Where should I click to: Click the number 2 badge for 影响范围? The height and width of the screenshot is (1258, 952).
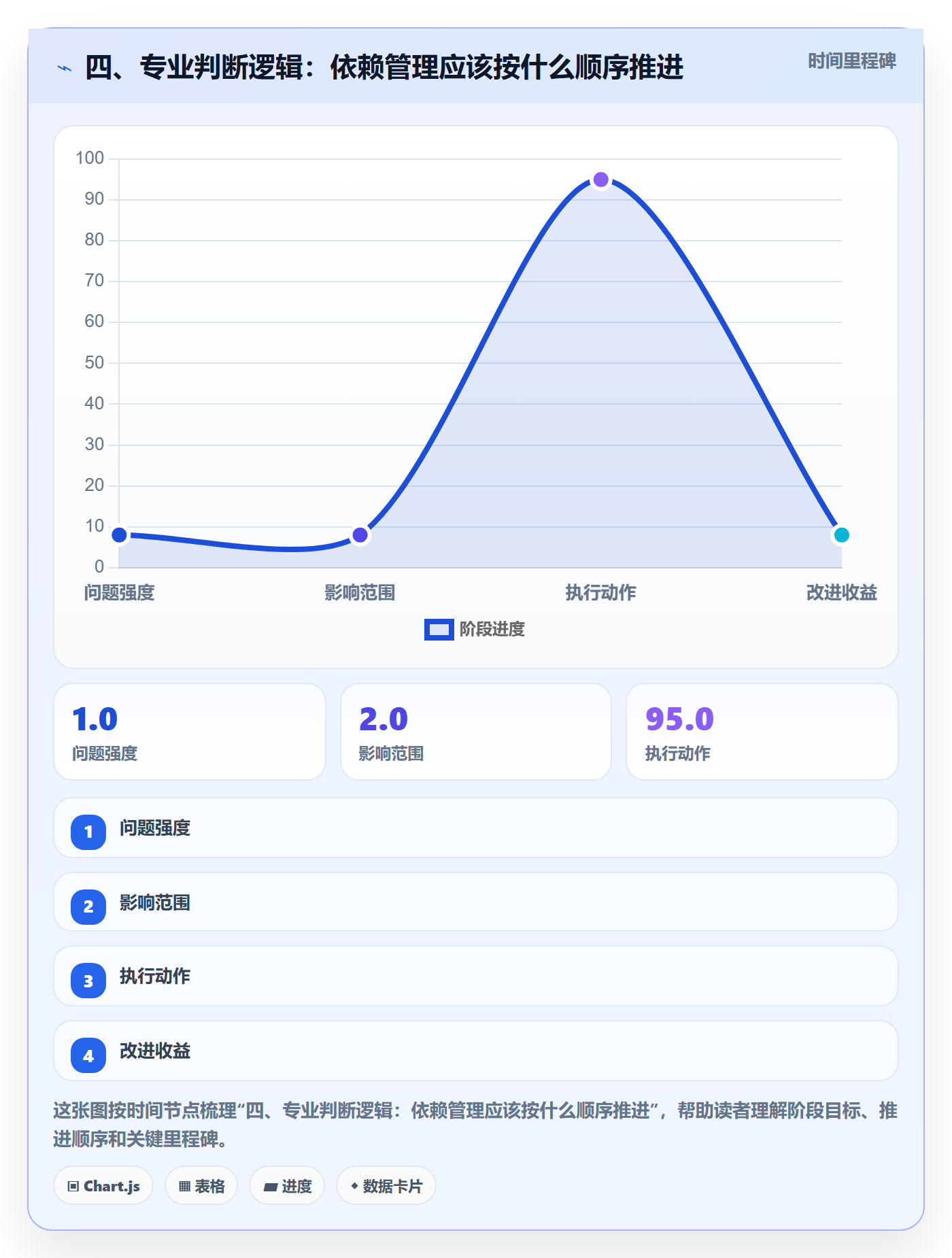point(88,906)
